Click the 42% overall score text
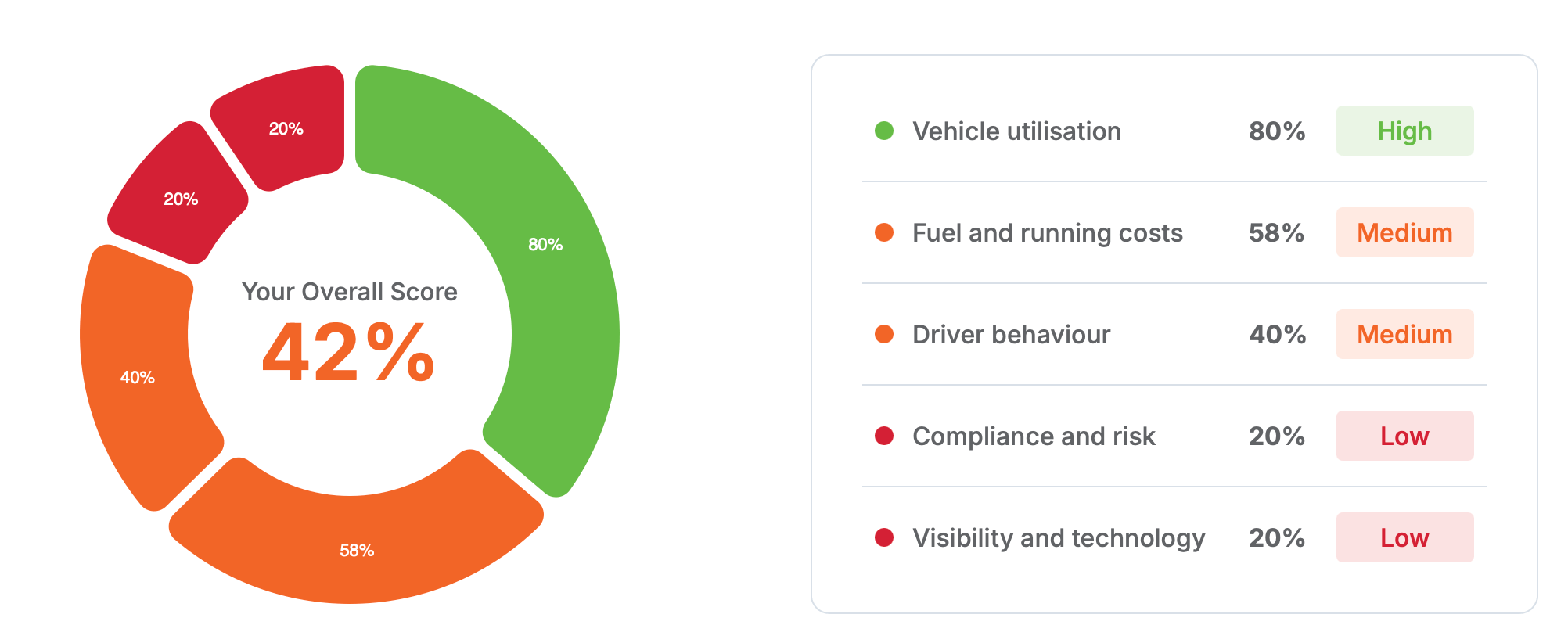This screenshot has width=1568, height=643. [x=348, y=353]
